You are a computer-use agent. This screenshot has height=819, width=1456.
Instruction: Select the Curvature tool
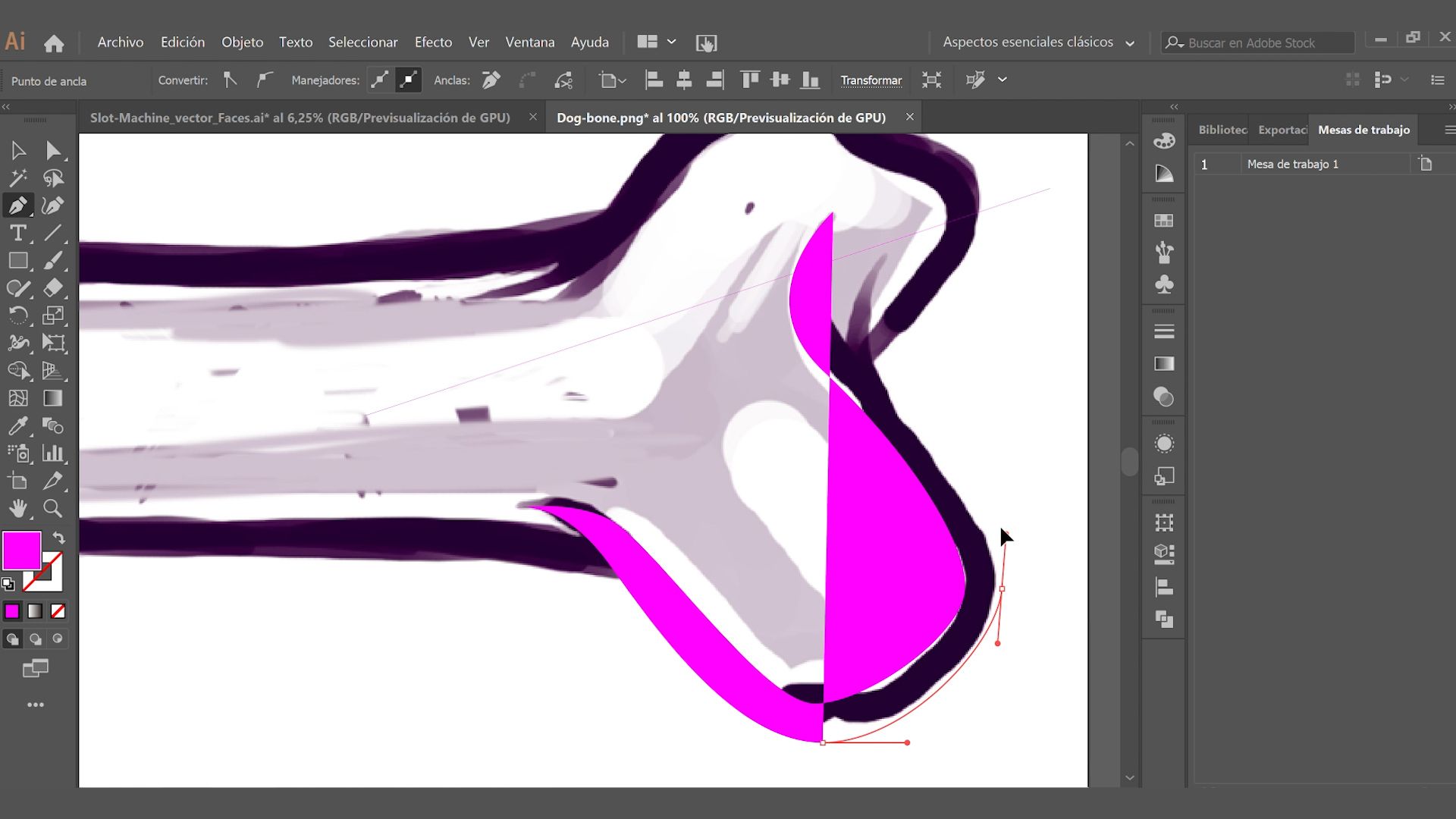tap(53, 206)
